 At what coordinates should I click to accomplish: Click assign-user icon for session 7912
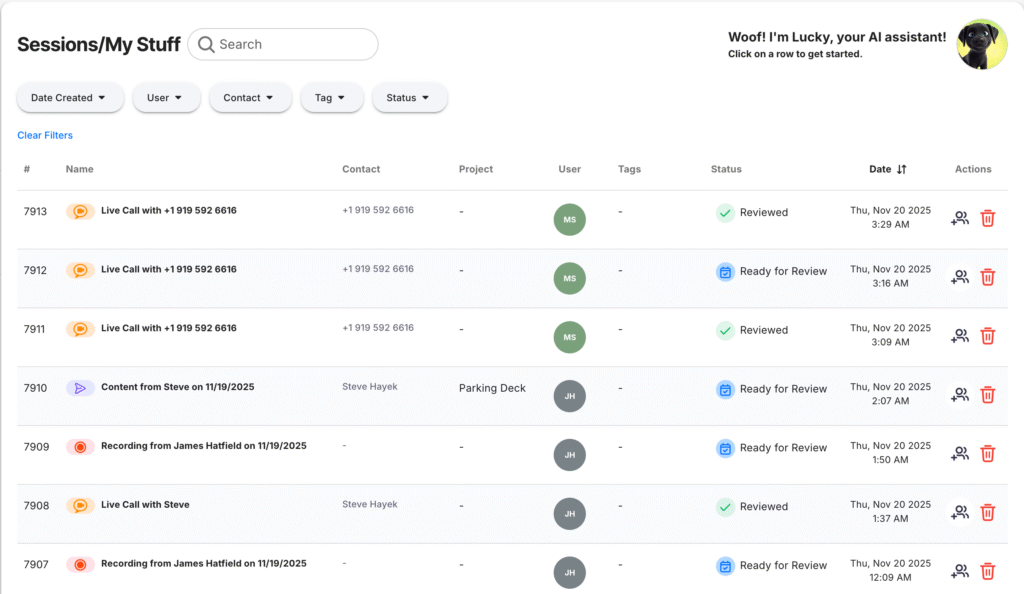960,277
